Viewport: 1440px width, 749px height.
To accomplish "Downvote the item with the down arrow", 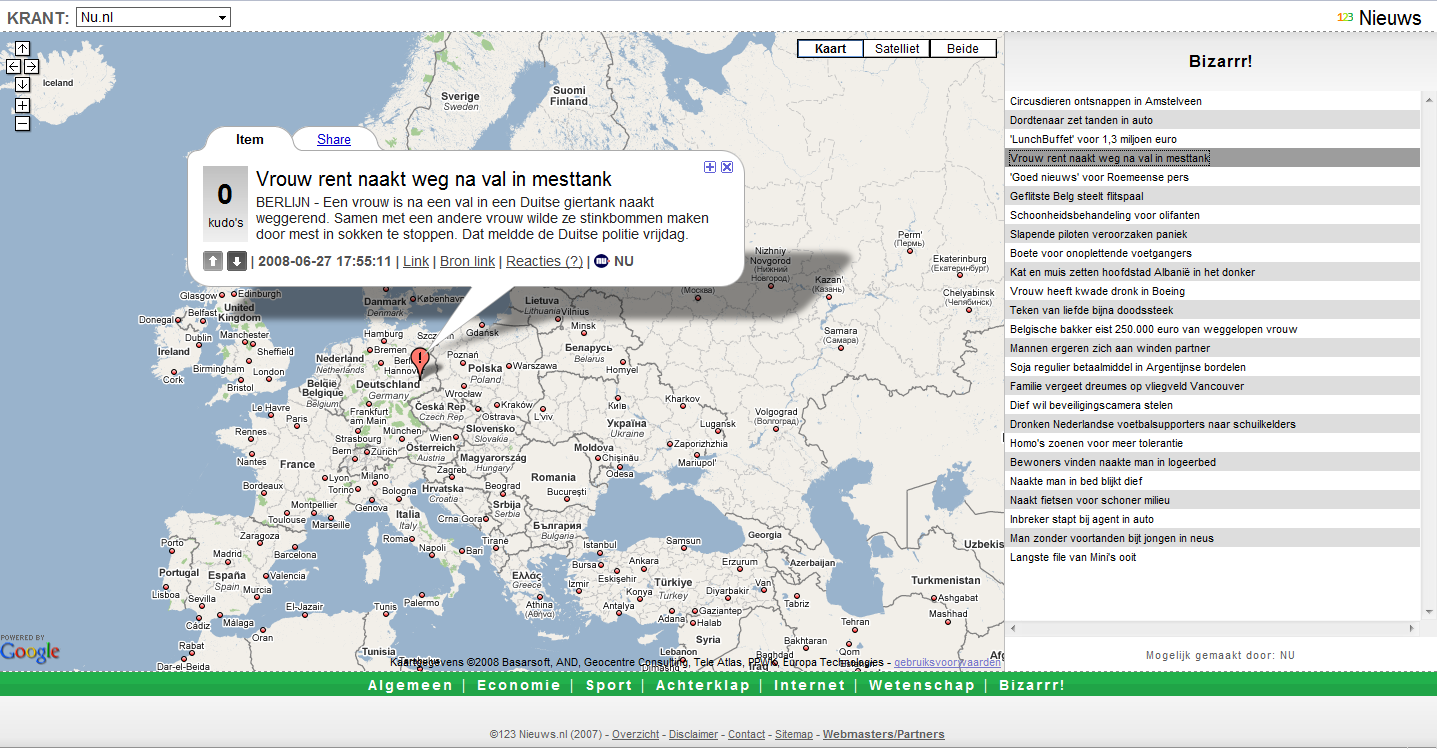I will [237, 261].
